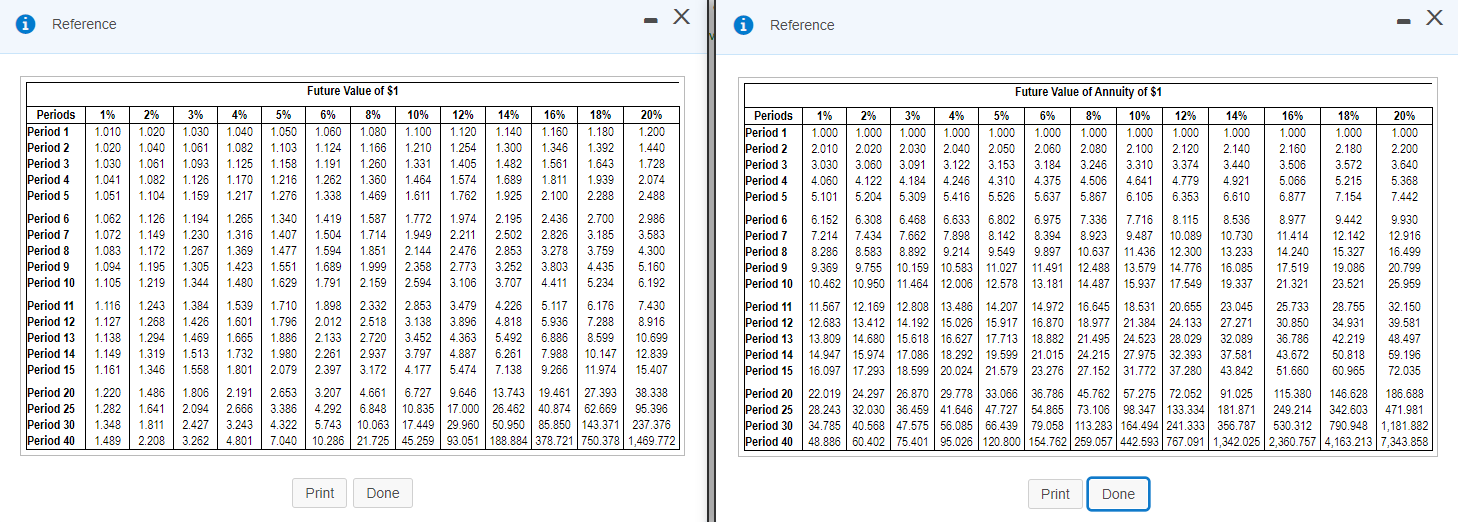Select the 20% column header in Future Value of $1 table
Screen dimensions: 1458x522
click(x=651, y=115)
